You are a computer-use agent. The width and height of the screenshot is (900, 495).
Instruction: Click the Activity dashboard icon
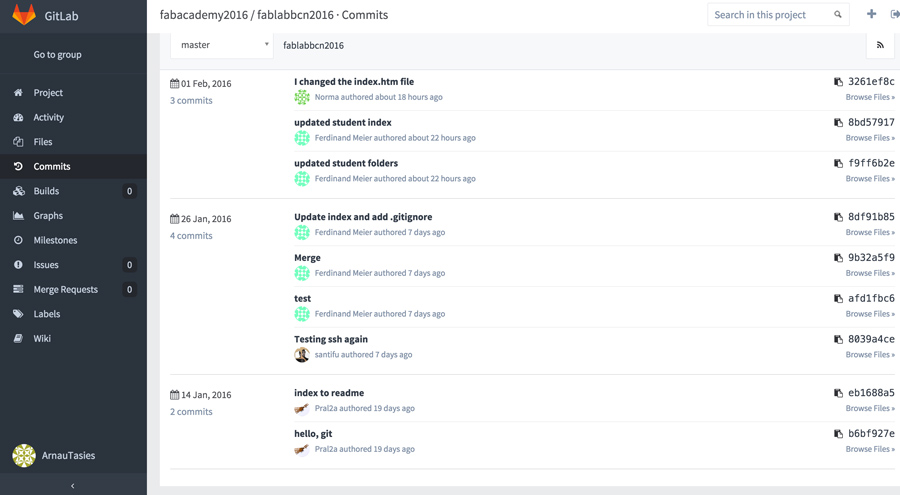tap(18, 117)
